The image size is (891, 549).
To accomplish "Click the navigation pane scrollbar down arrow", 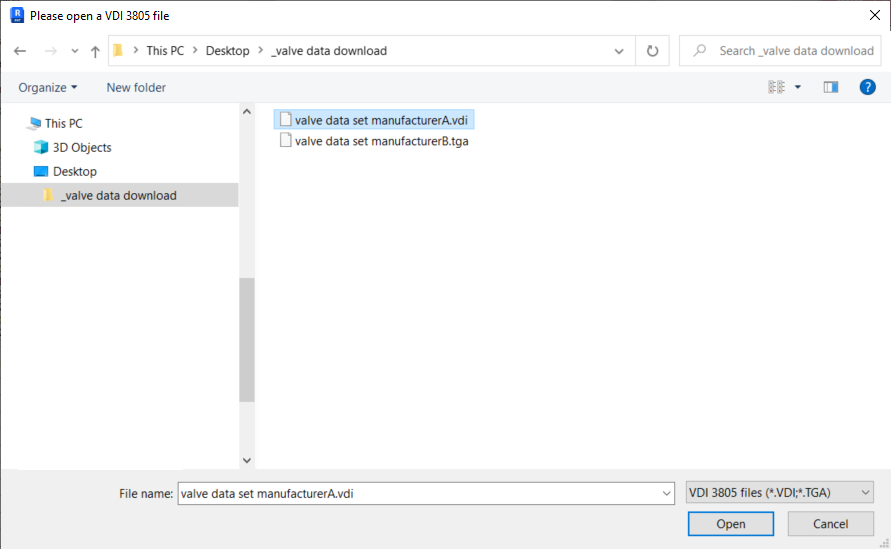I will [x=247, y=460].
